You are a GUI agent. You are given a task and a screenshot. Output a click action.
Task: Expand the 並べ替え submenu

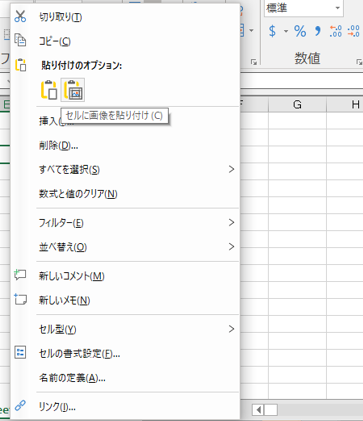pyautogui.click(x=231, y=247)
